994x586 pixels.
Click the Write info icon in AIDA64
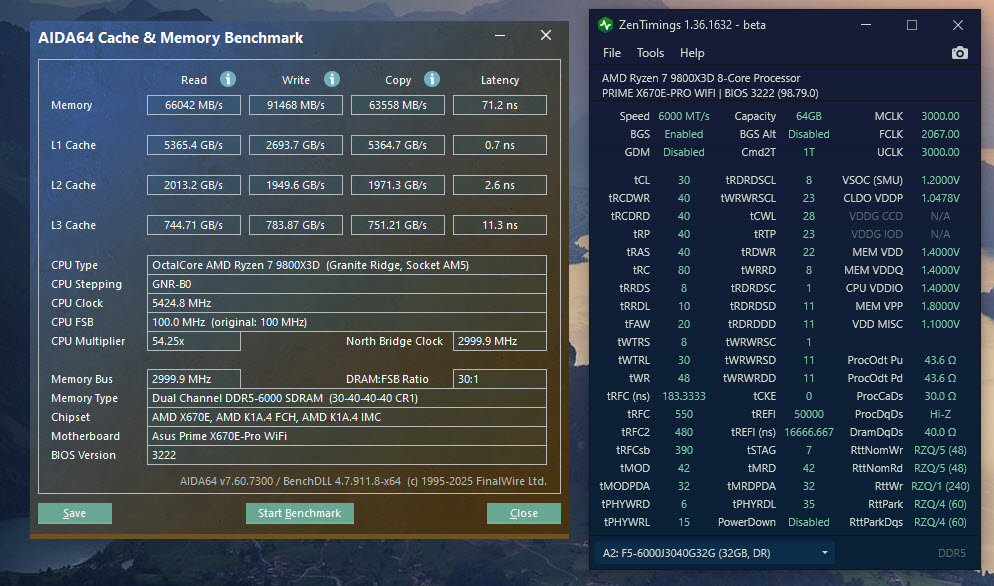click(332, 79)
